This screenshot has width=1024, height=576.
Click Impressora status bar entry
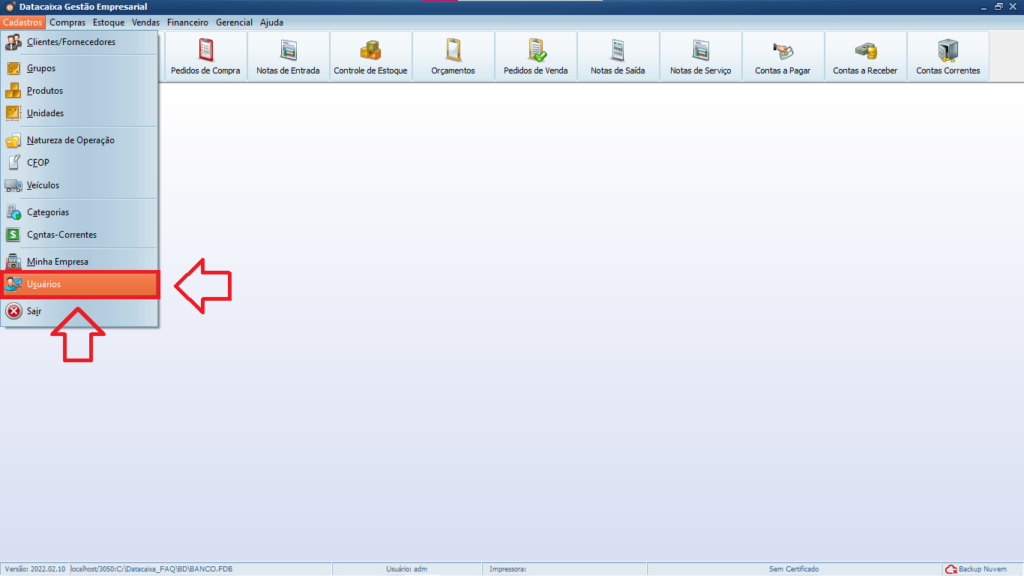(507, 569)
